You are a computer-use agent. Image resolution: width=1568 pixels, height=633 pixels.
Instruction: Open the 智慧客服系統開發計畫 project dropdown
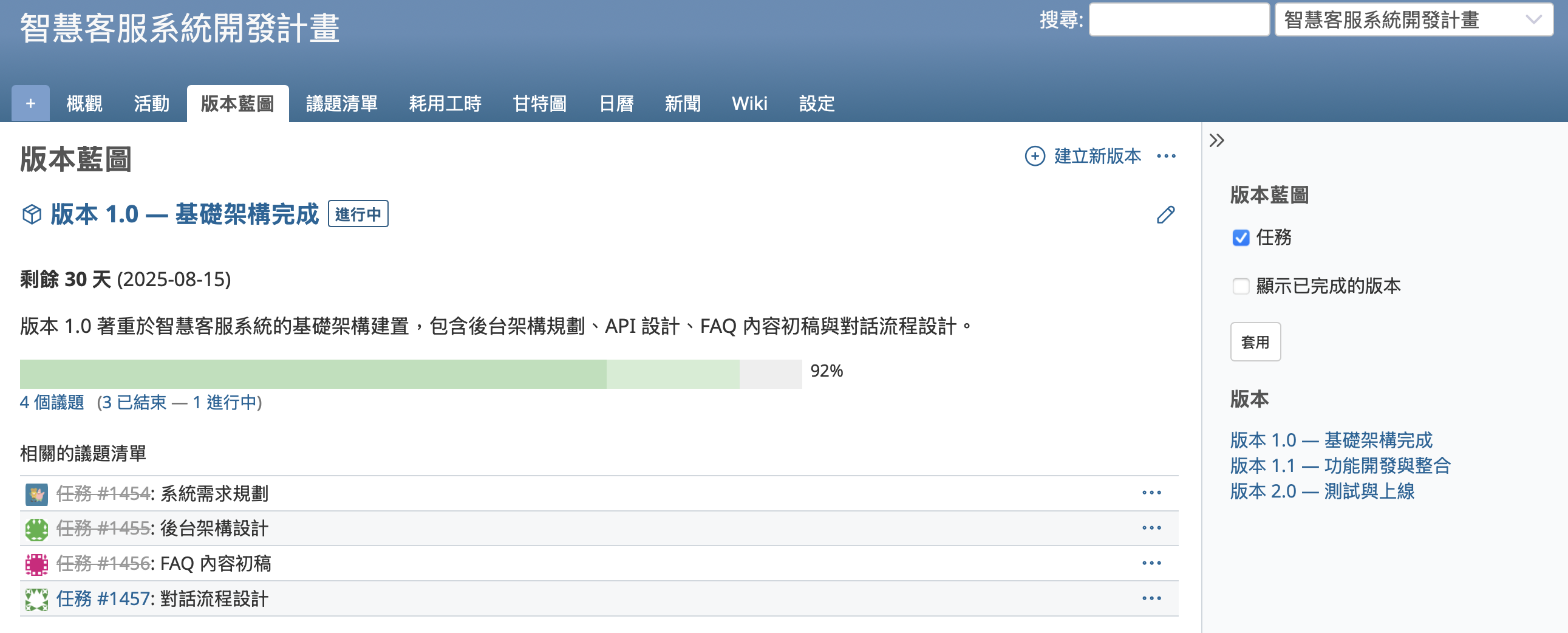tap(1413, 19)
